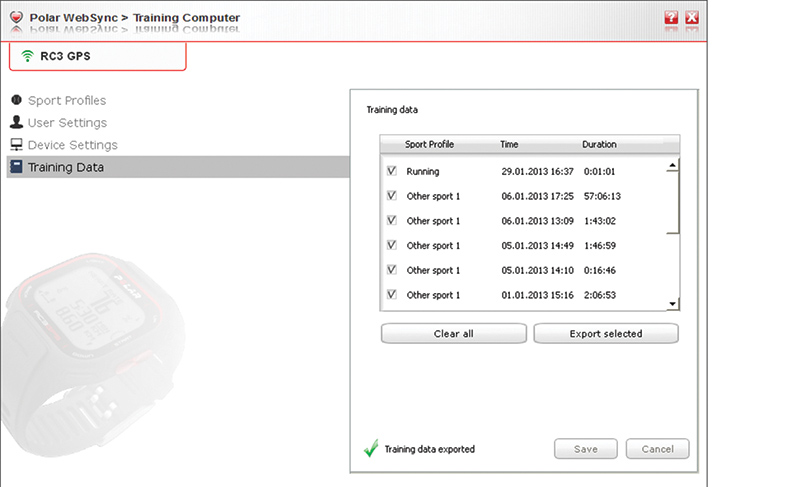This screenshot has height=487, width=800.
Task: Click the training list scrollbar thumb
Action: (x=672, y=202)
